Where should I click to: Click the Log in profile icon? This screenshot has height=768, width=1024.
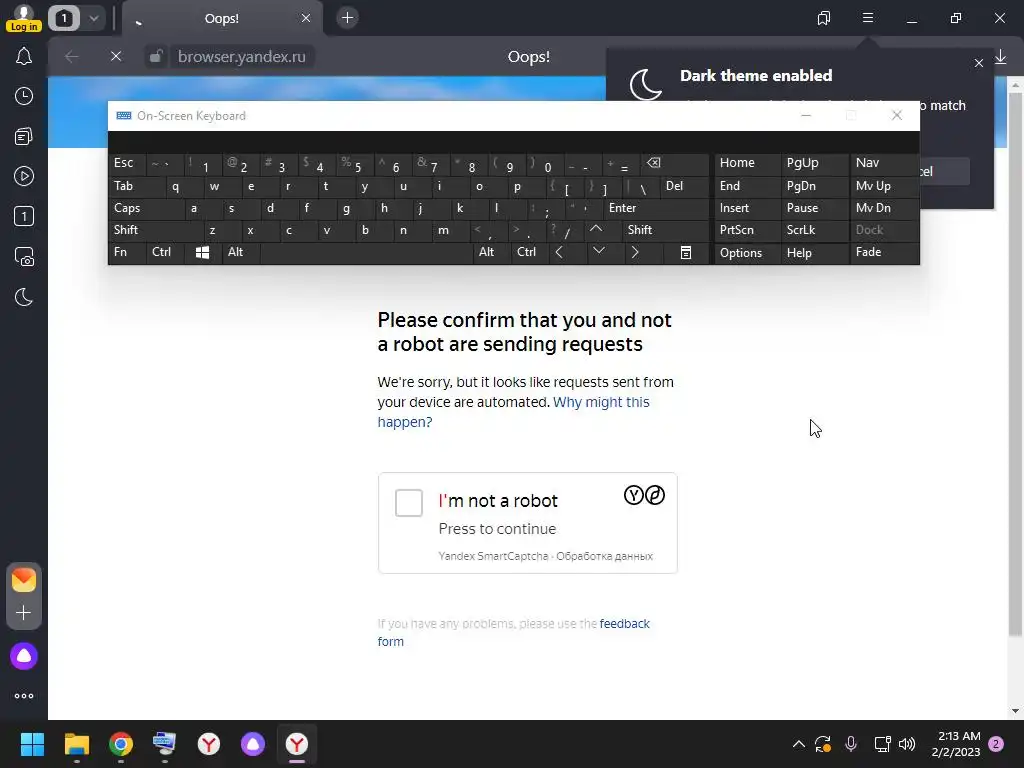point(24,18)
